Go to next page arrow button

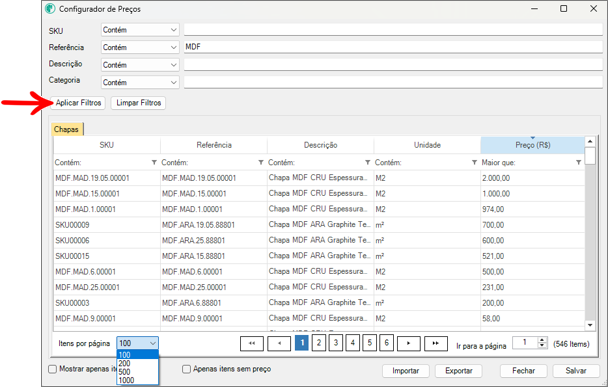(409, 344)
